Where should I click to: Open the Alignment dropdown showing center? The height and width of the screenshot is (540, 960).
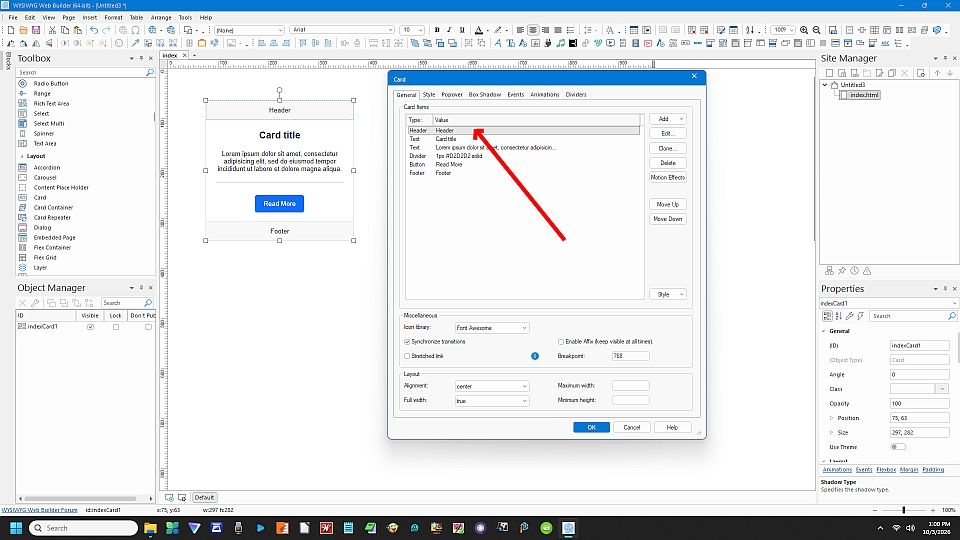click(492, 386)
